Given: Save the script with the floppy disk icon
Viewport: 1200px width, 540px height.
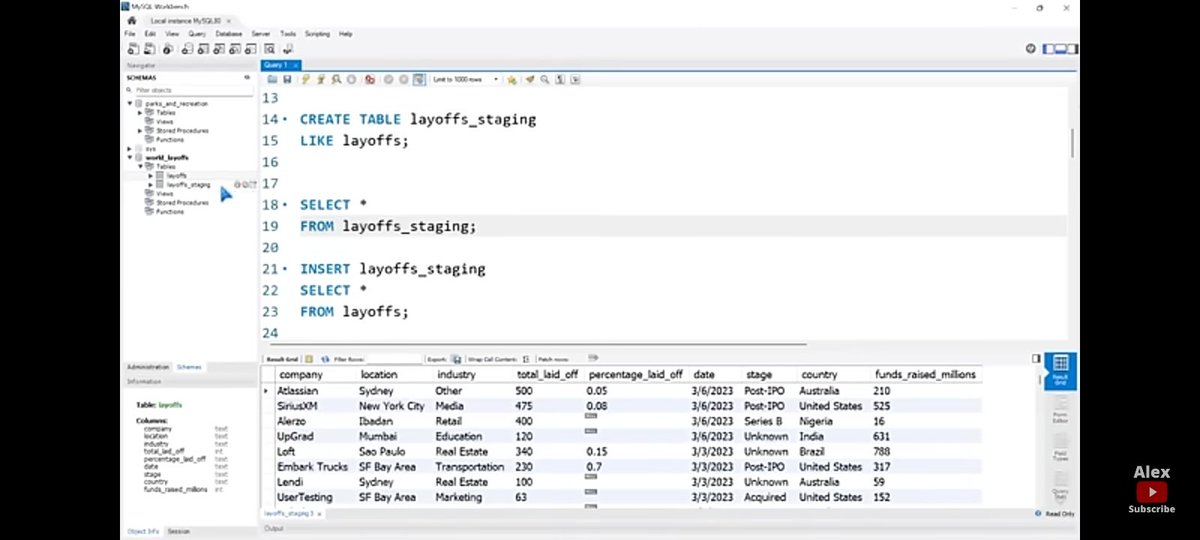Looking at the screenshot, I should pyautogui.click(x=287, y=79).
